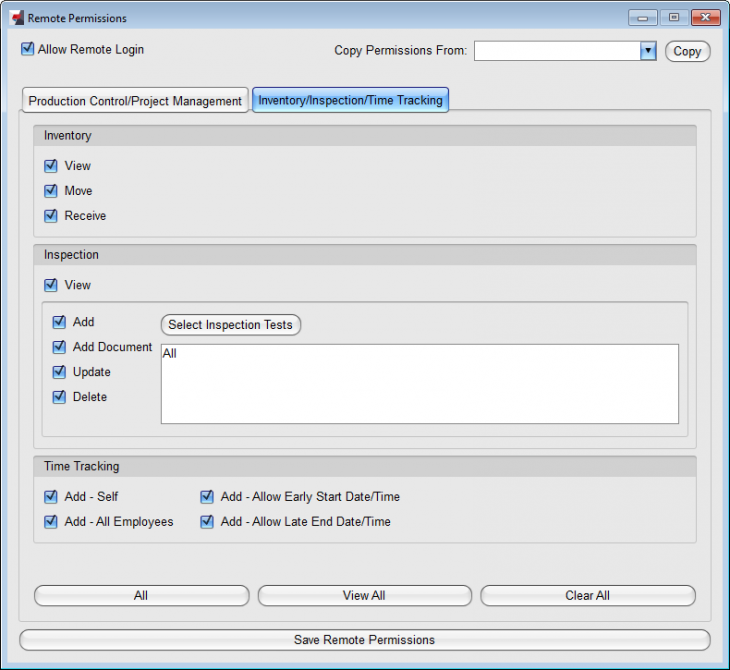Toggle the Inventory View checkbox
730x670 pixels.
click(x=51, y=166)
